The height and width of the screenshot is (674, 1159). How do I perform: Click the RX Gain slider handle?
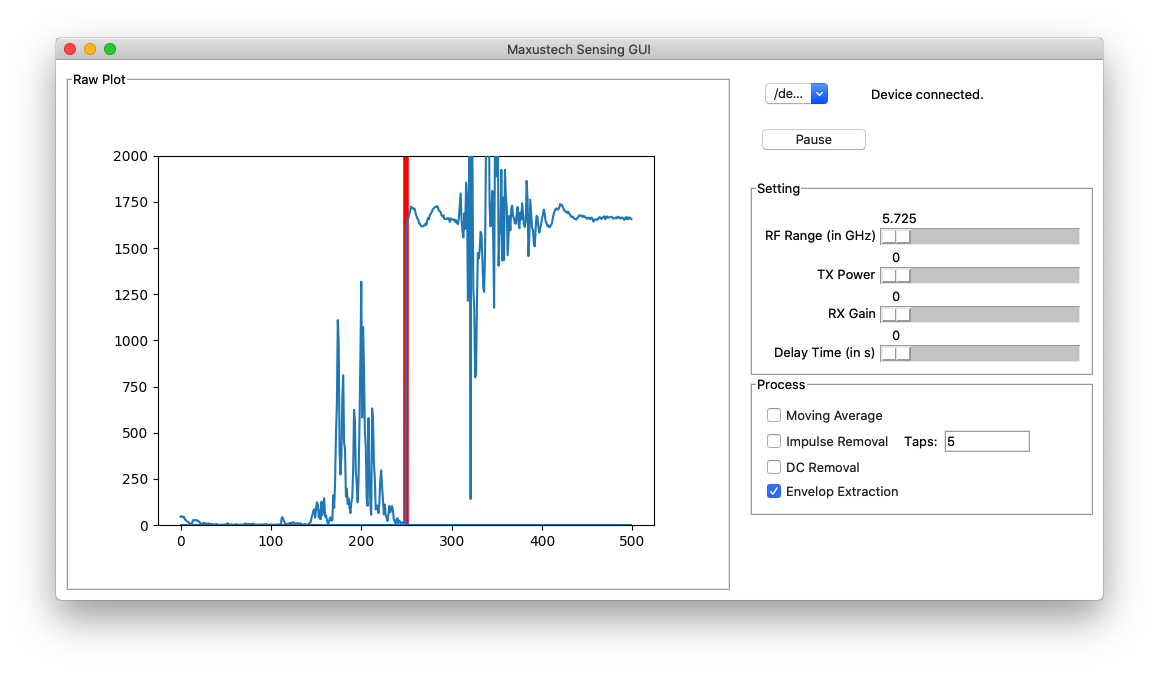[896, 315]
